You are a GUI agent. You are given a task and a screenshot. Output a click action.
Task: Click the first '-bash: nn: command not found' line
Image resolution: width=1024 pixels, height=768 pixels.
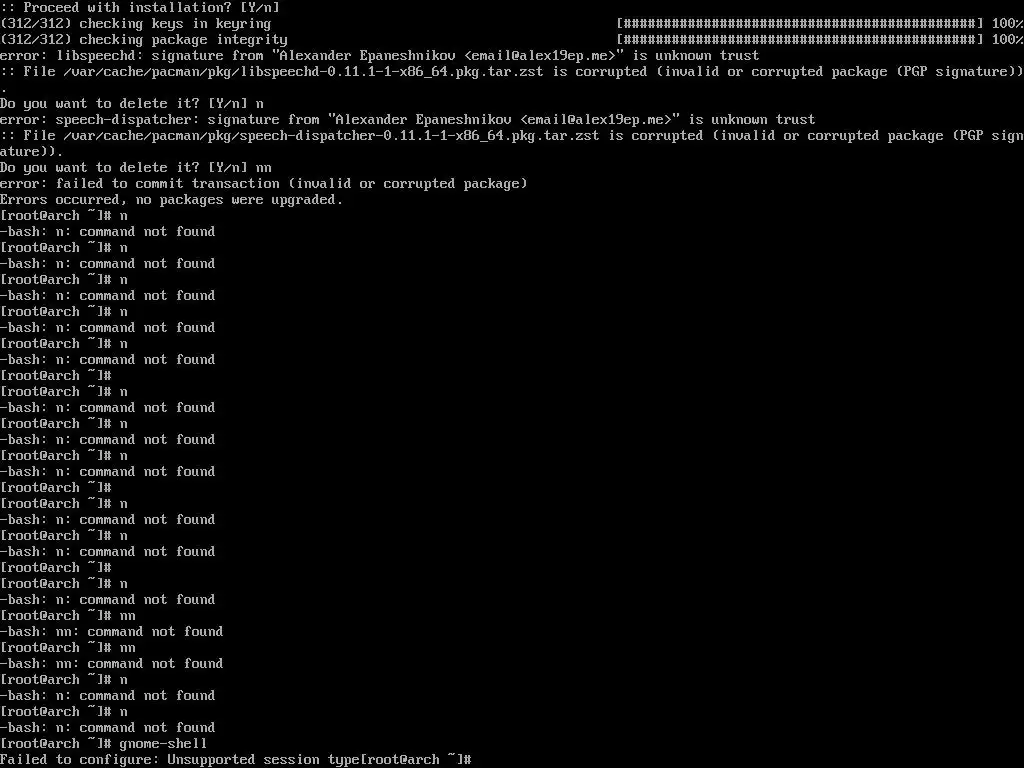[x=112, y=632]
